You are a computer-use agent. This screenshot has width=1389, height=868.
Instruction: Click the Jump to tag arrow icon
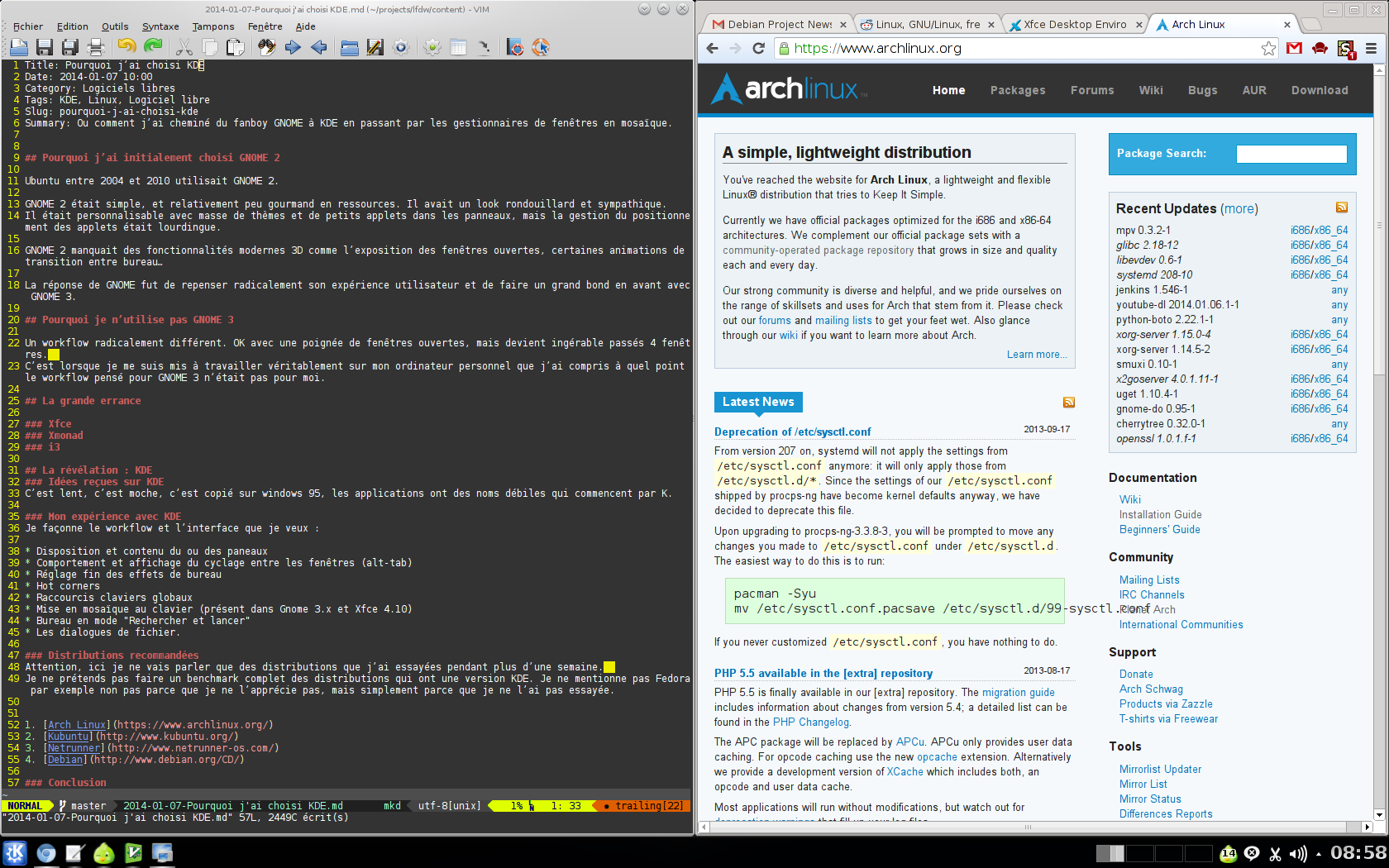click(x=484, y=47)
